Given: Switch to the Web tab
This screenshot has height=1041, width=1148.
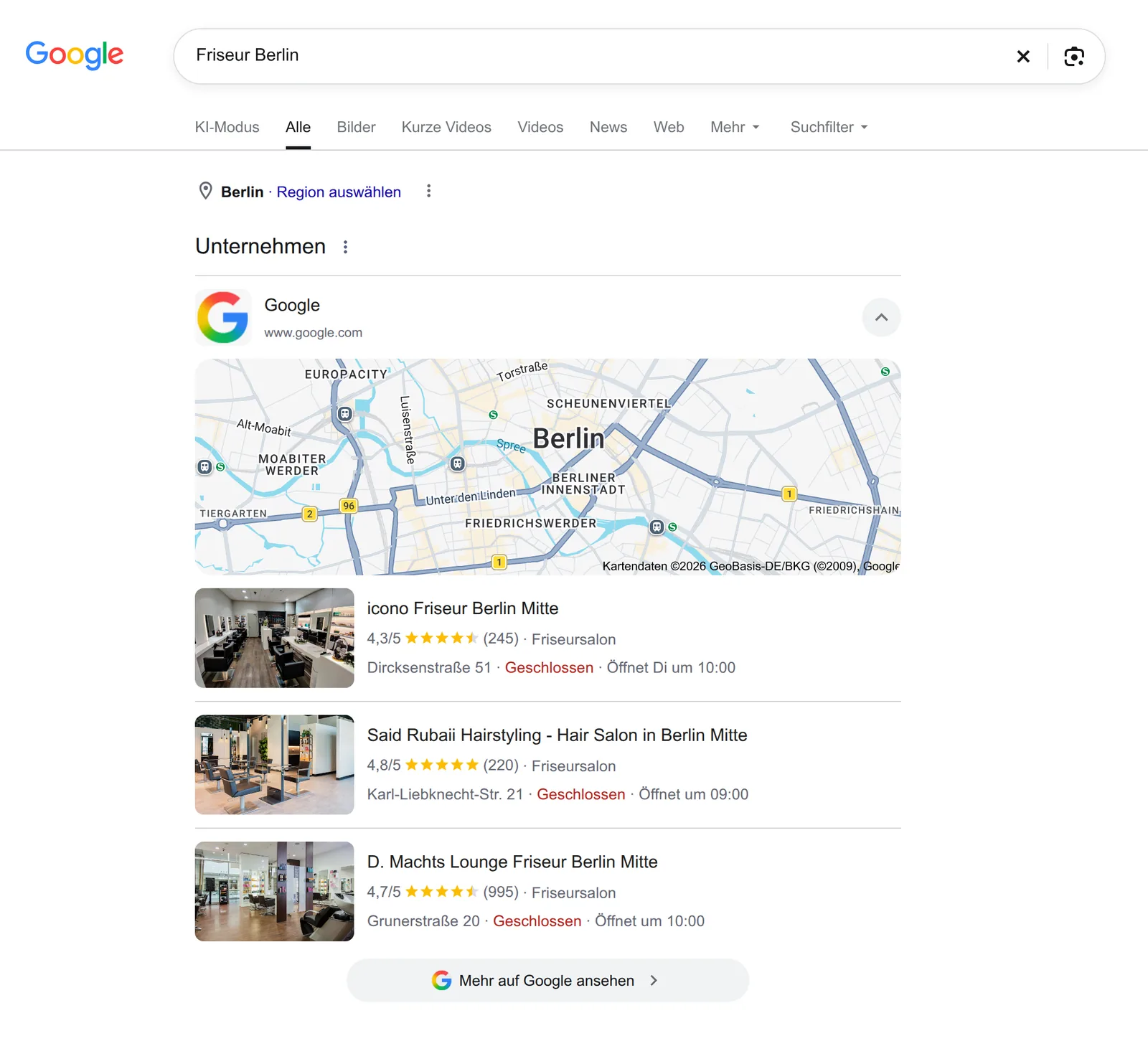Looking at the screenshot, I should tap(669, 127).
